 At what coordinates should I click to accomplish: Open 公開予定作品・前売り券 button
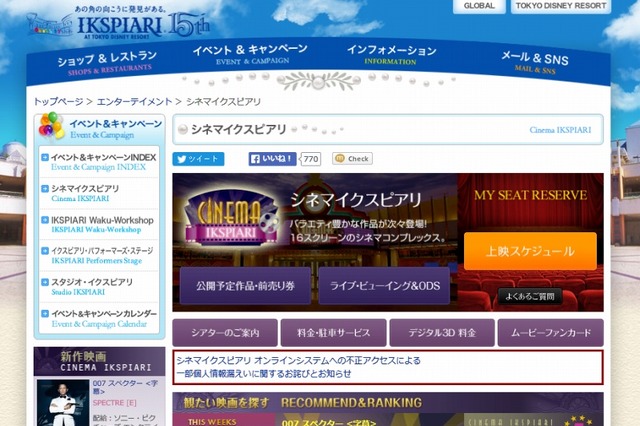(245, 286)
